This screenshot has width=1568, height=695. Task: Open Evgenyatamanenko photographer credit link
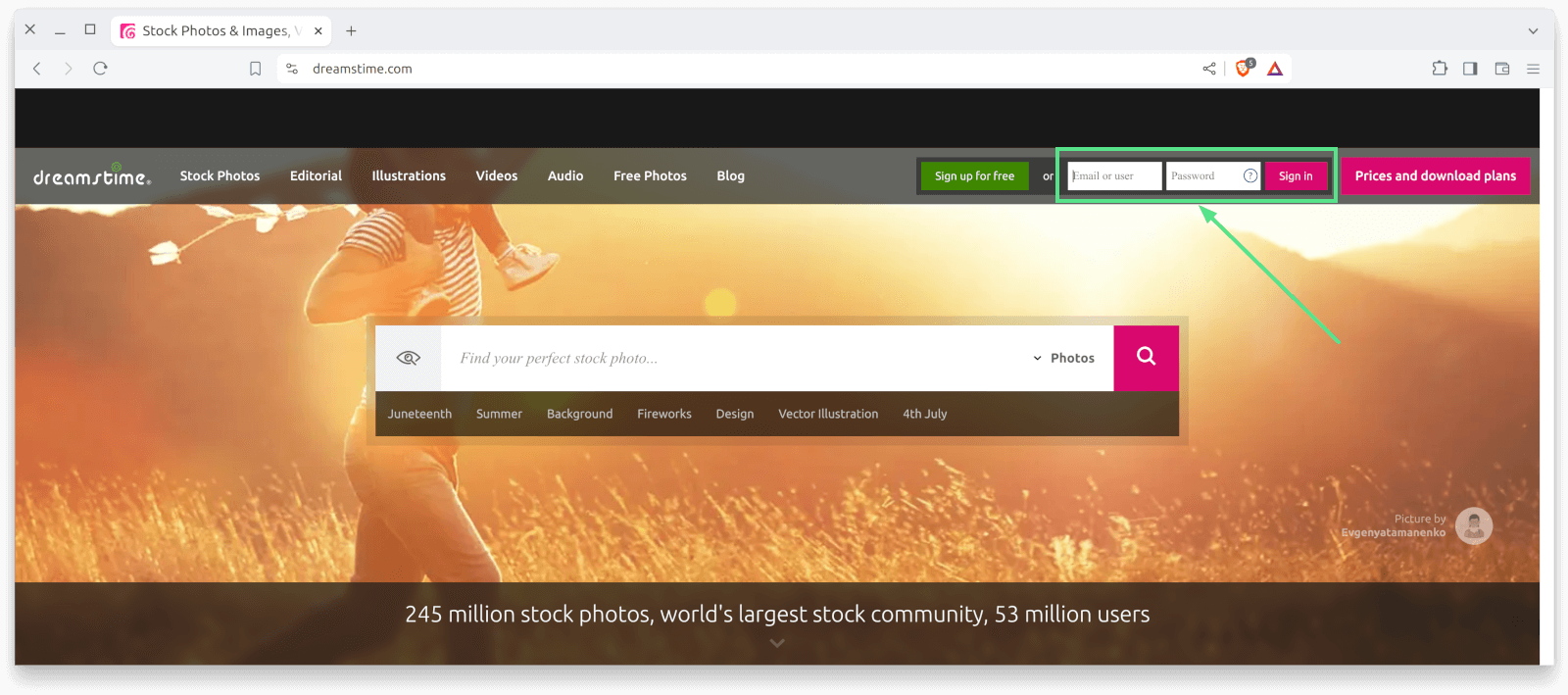pyautogui.click(x=1393, y=532)
